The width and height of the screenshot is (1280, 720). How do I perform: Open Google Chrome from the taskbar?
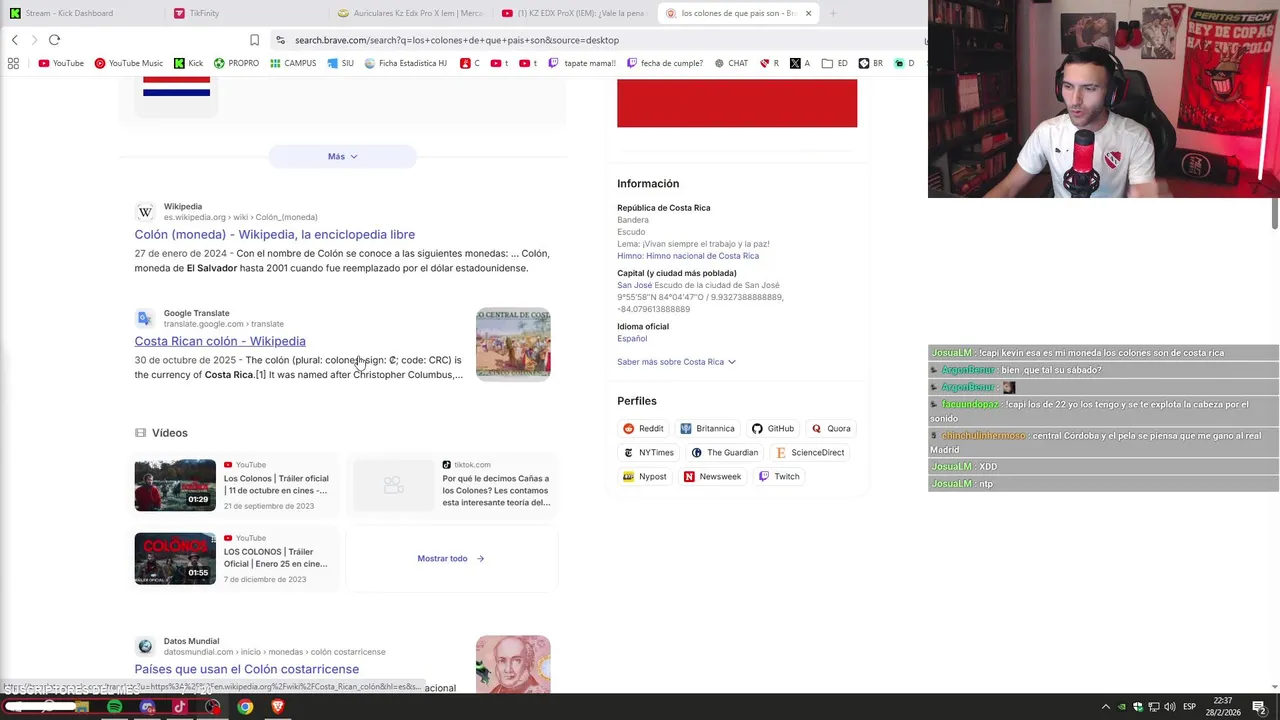(245, 707)
